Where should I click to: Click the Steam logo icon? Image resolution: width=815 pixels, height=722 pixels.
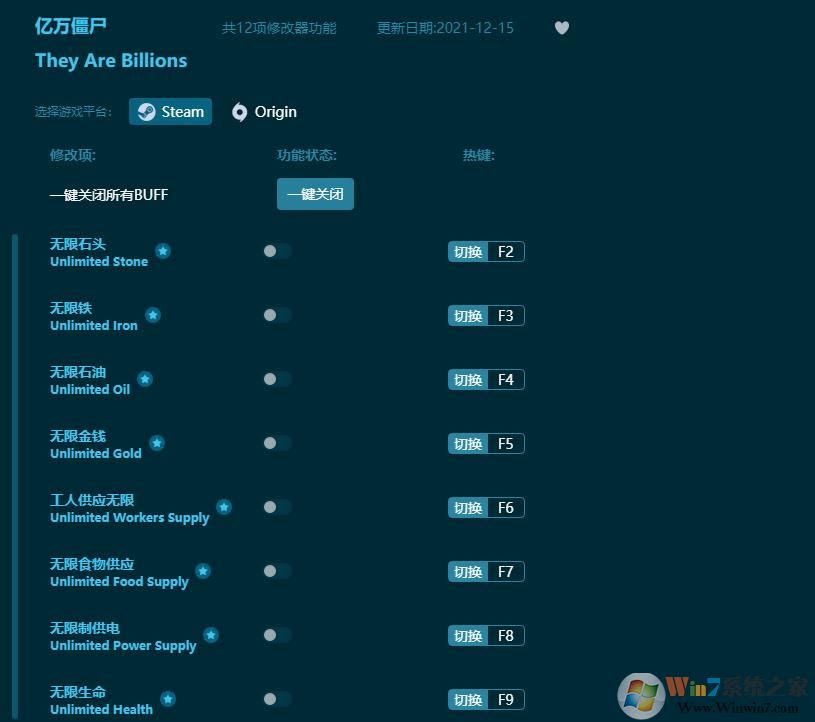tap(146, 112)
